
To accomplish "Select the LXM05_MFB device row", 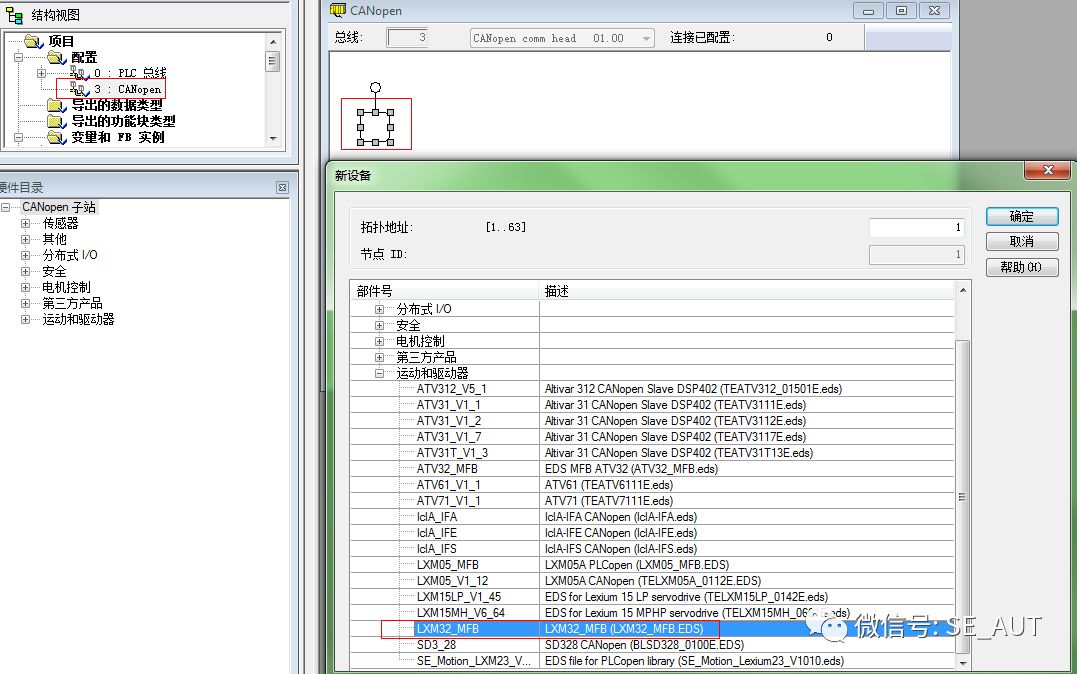I will pyautogui.click(x=652, y=565).
